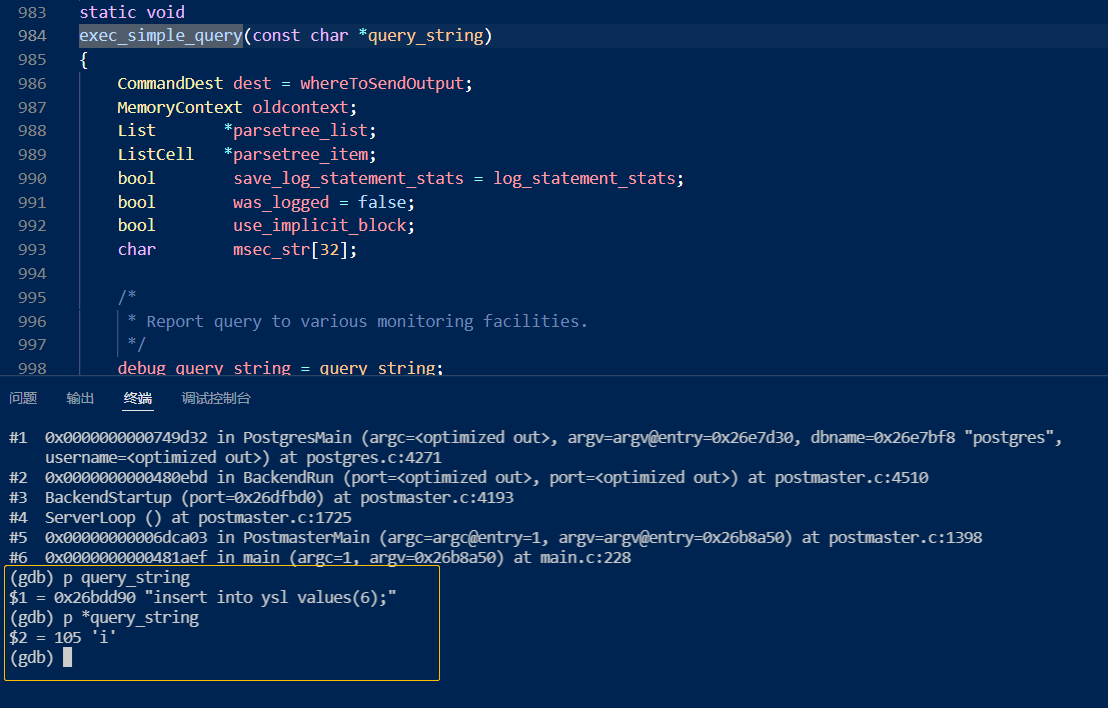1108x708 pixels.
Task: Click the #1 PostgresMain stack frame
Action: coord(535,448)
